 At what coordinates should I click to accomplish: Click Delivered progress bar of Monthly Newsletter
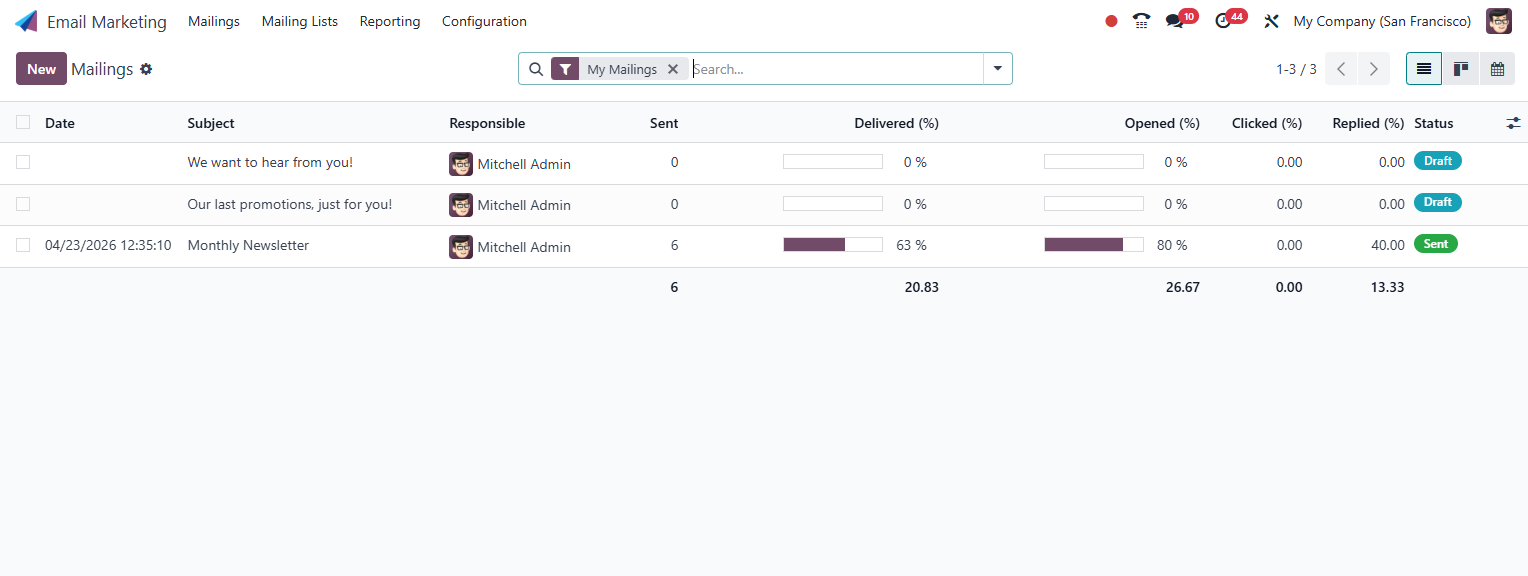[833, 244]
